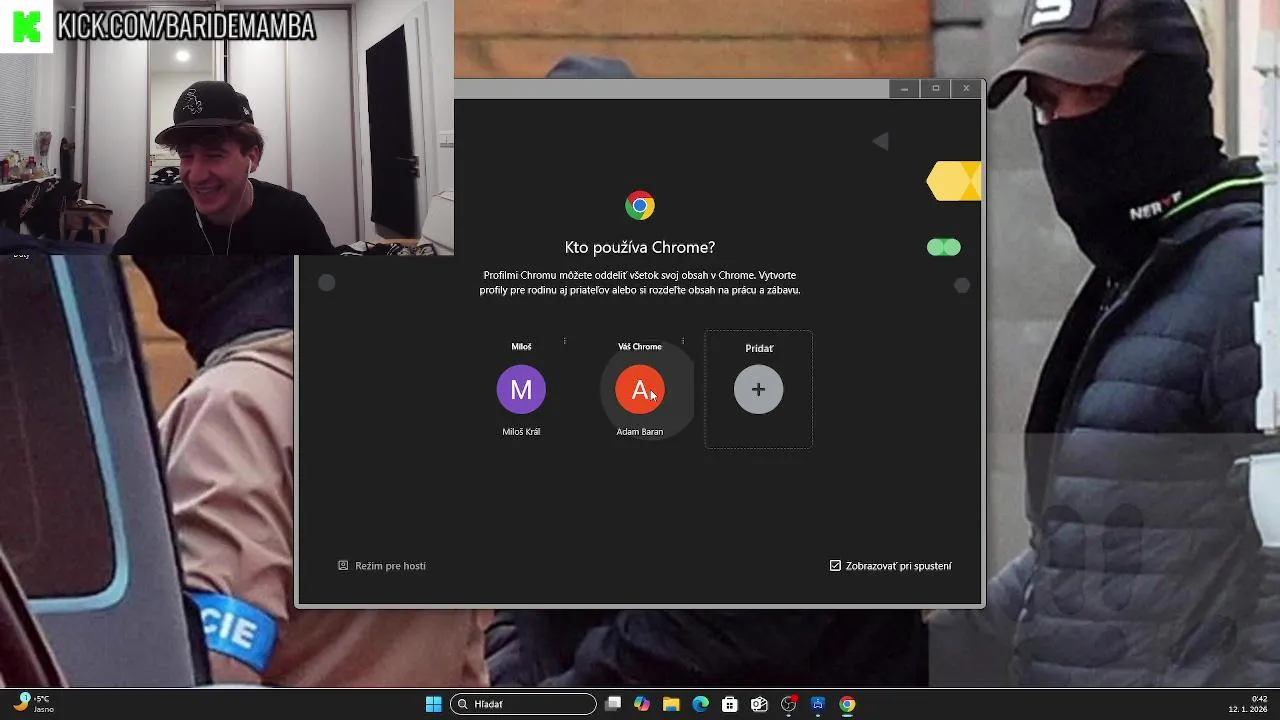Open OBS Studio from the taskbar
Screen dimensions: 1280x720
[789, 704]
